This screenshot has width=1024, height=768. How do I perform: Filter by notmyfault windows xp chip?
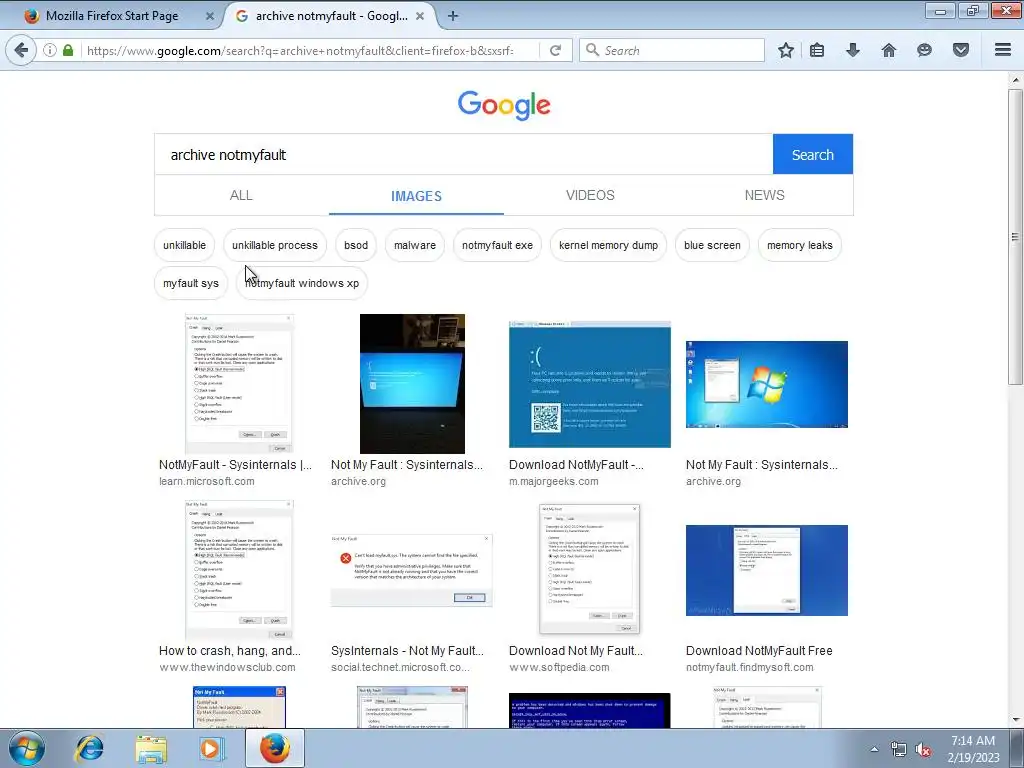click(302, 283)
